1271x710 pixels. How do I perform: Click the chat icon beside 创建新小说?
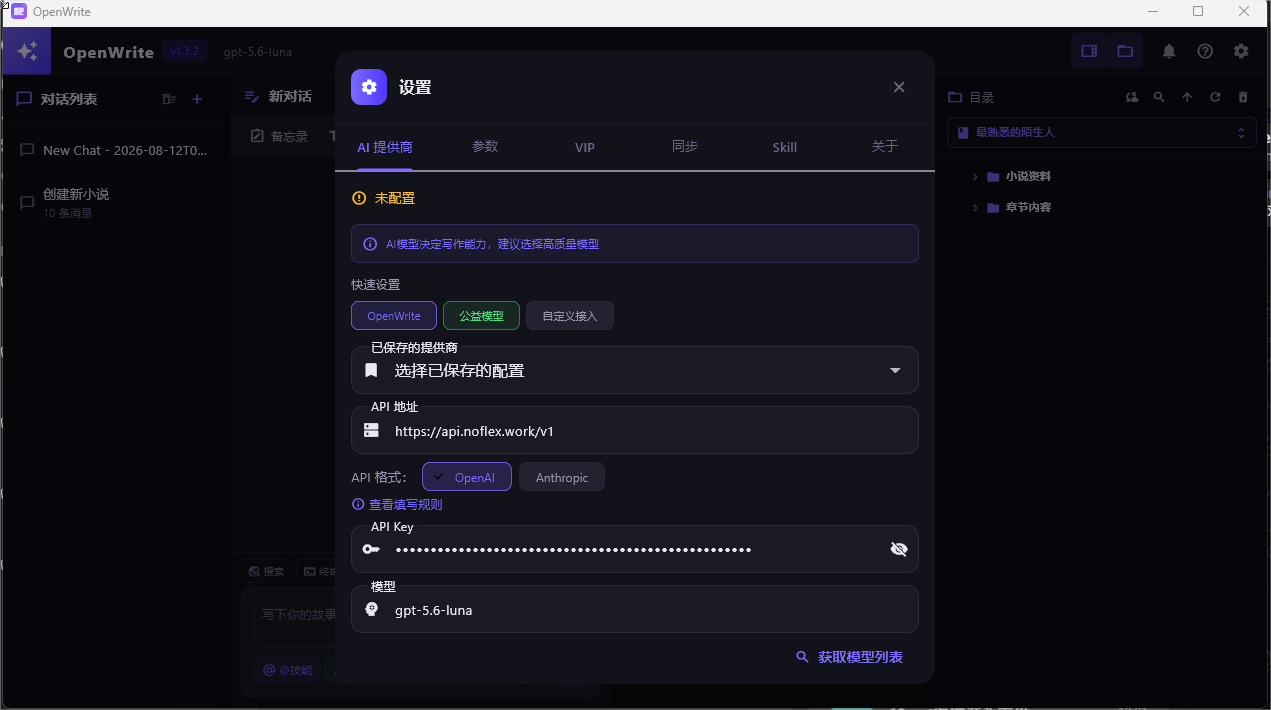pos(27,202)
